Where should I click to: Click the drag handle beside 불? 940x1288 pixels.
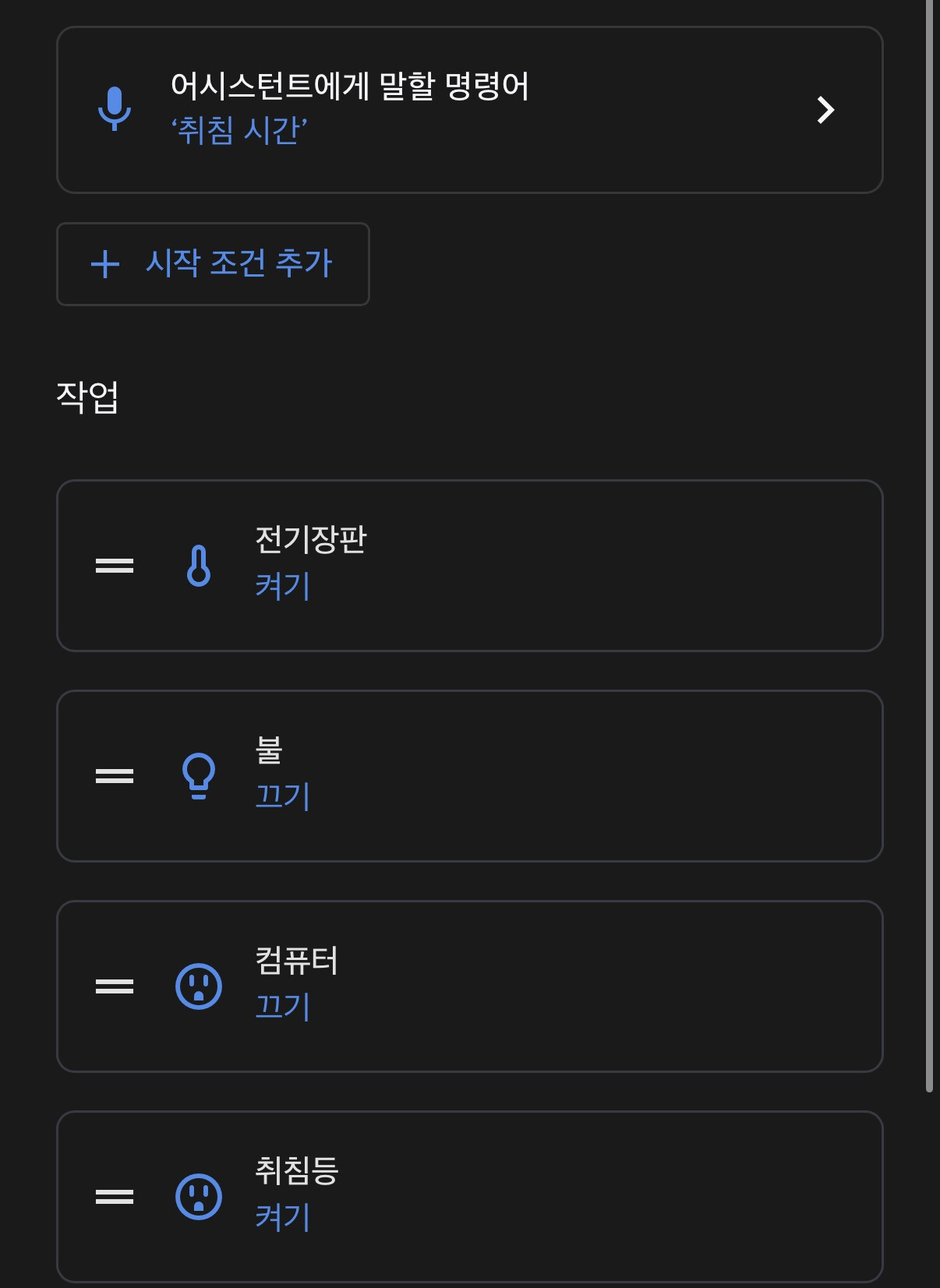(115, 776)
